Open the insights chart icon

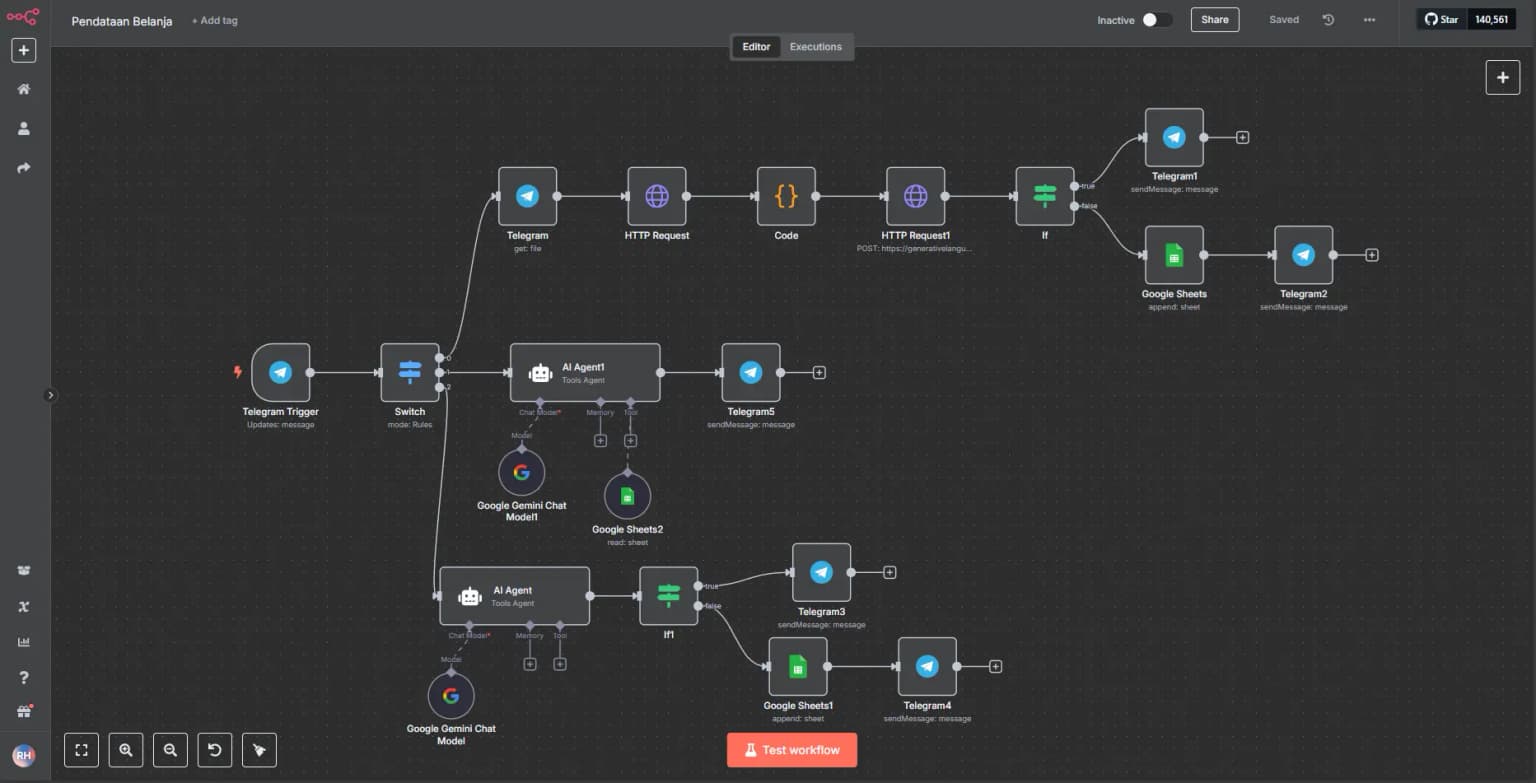click(x=24, y=642)
